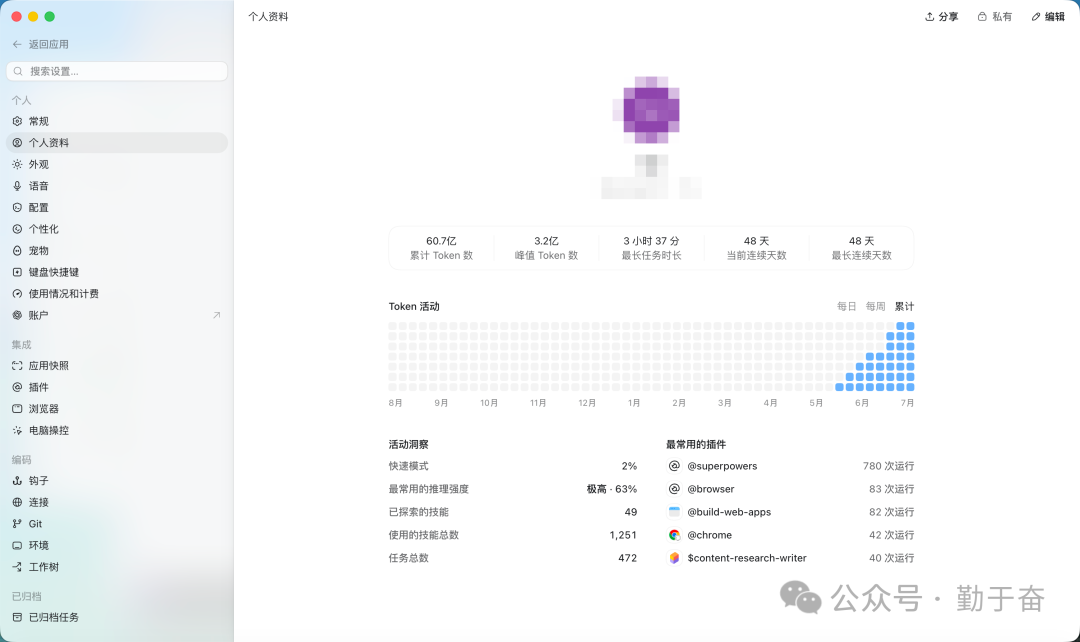Click the external-link arrow beside 账户
The image size is (1080, 642).
[x=216, y=315]
